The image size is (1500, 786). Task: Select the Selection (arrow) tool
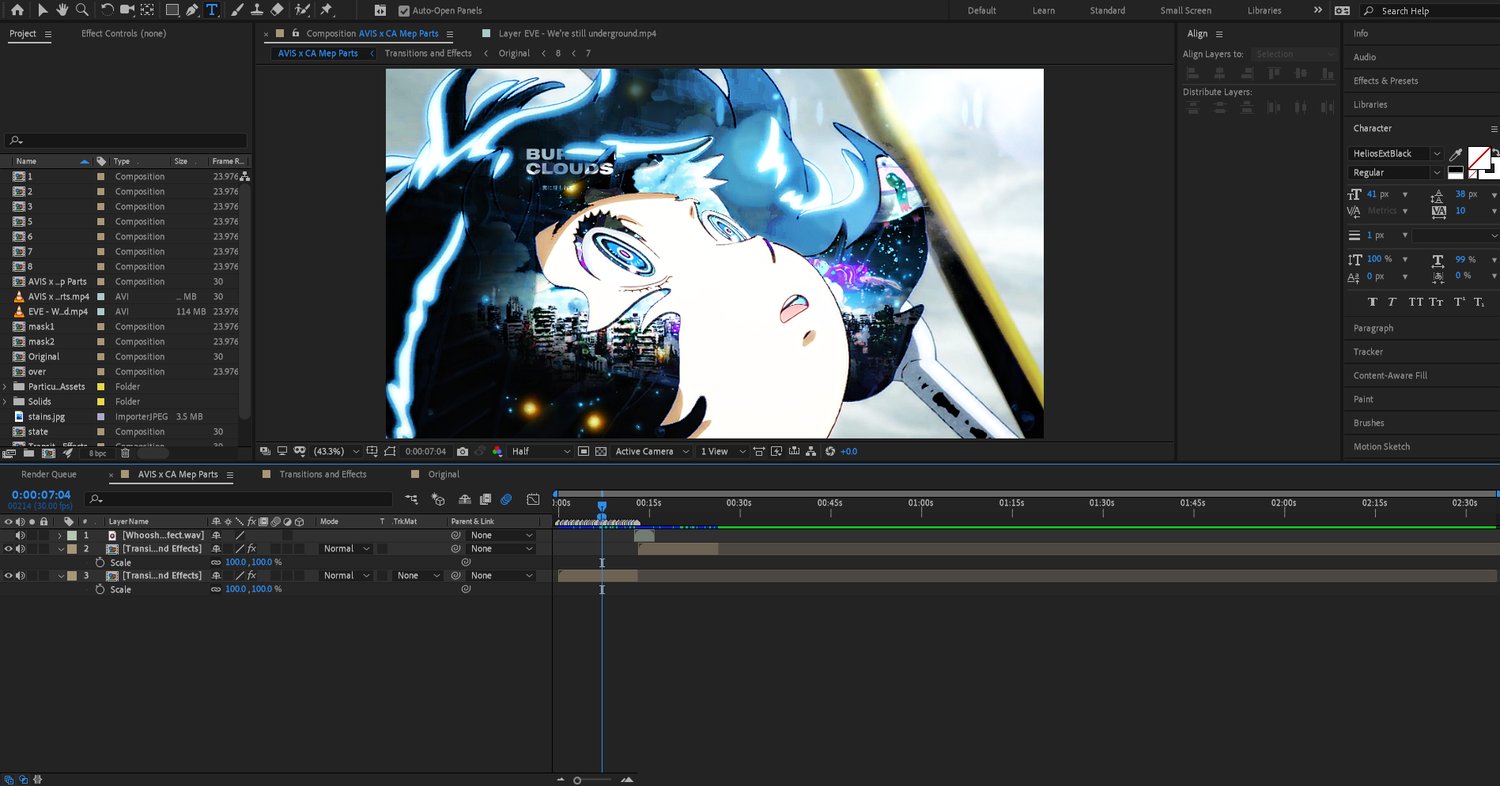pos(42,10)
